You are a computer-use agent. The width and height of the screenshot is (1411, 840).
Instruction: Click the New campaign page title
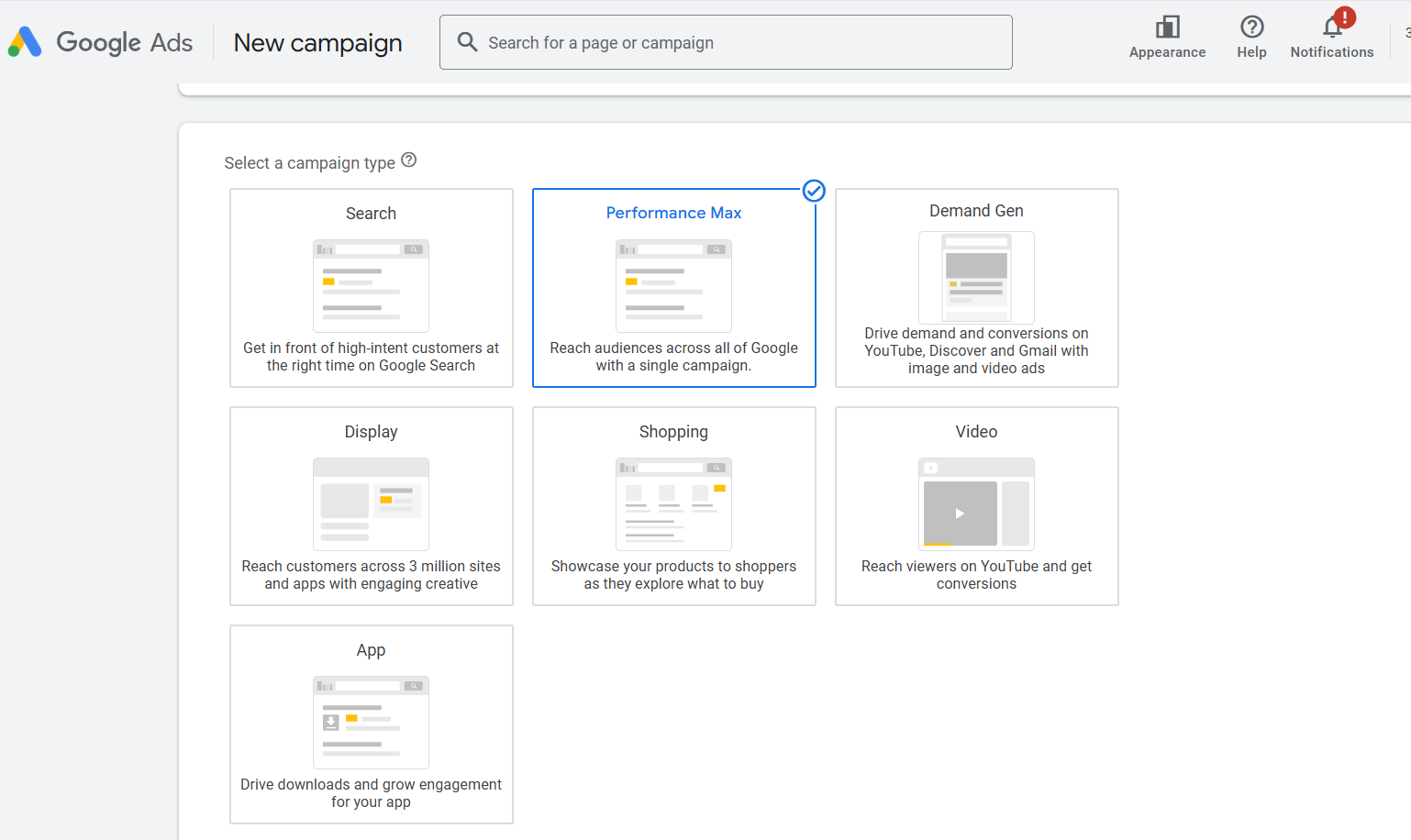tap(317, 43)
